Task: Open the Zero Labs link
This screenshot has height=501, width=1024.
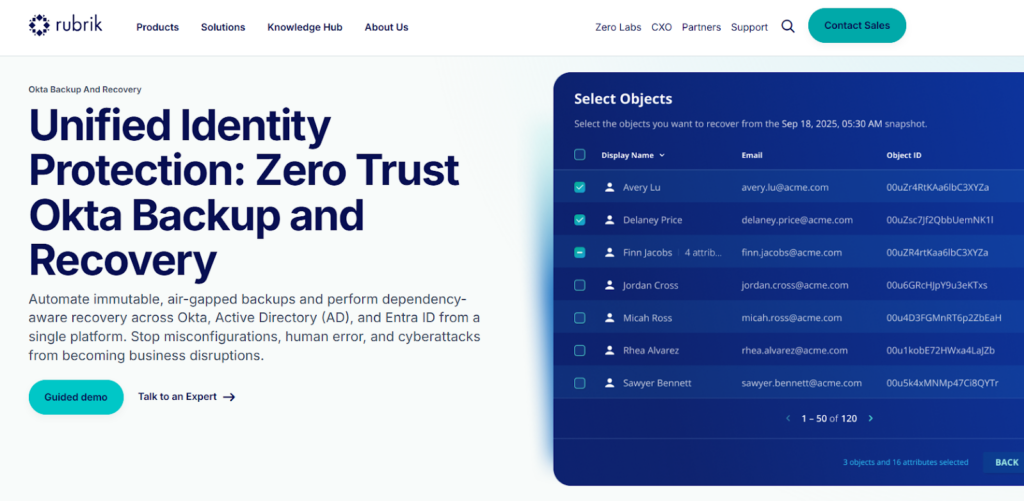Action: pyautogui.click(x=618, y=27)
